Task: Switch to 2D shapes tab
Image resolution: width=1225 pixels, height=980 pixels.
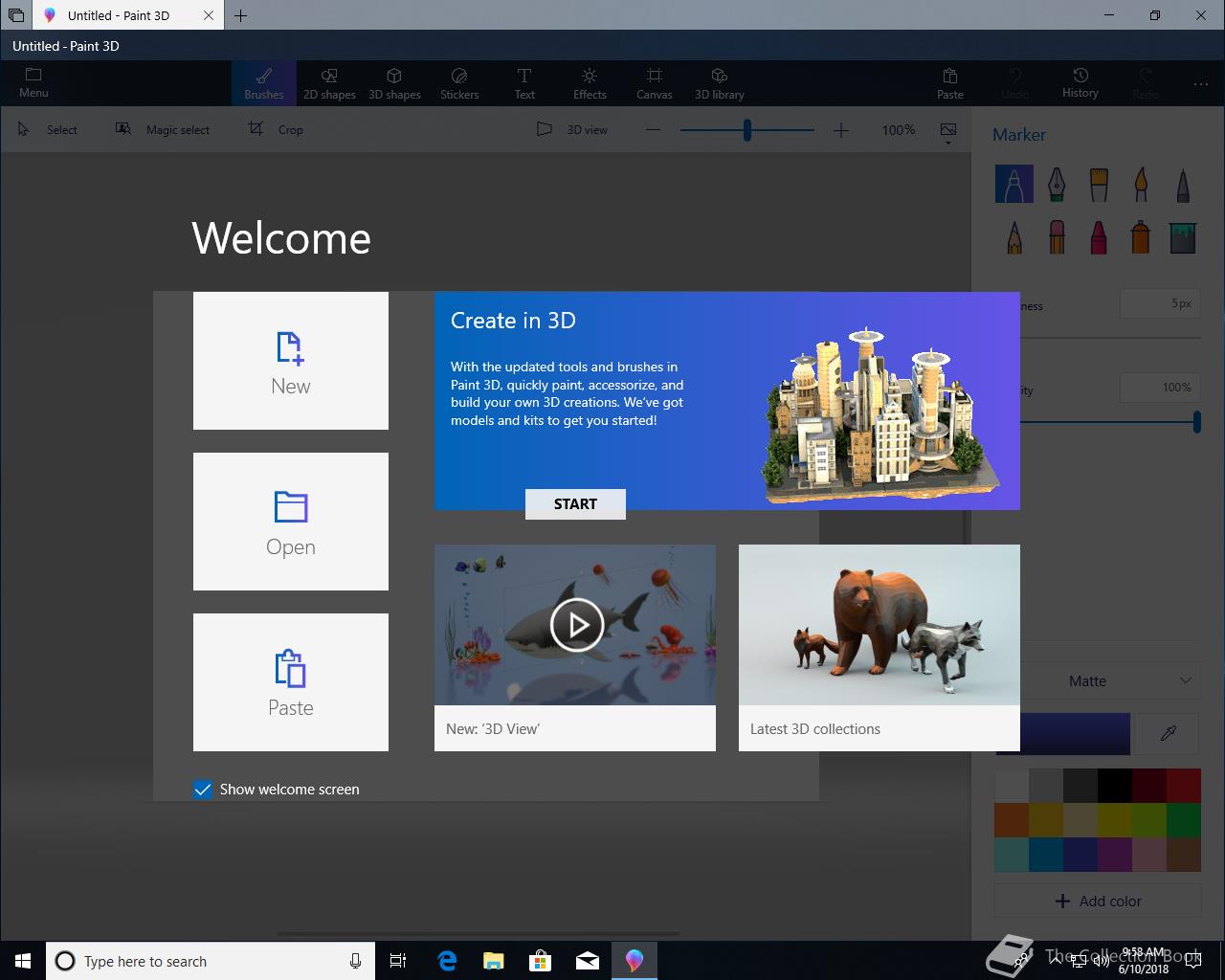Action: click(329, 83)
